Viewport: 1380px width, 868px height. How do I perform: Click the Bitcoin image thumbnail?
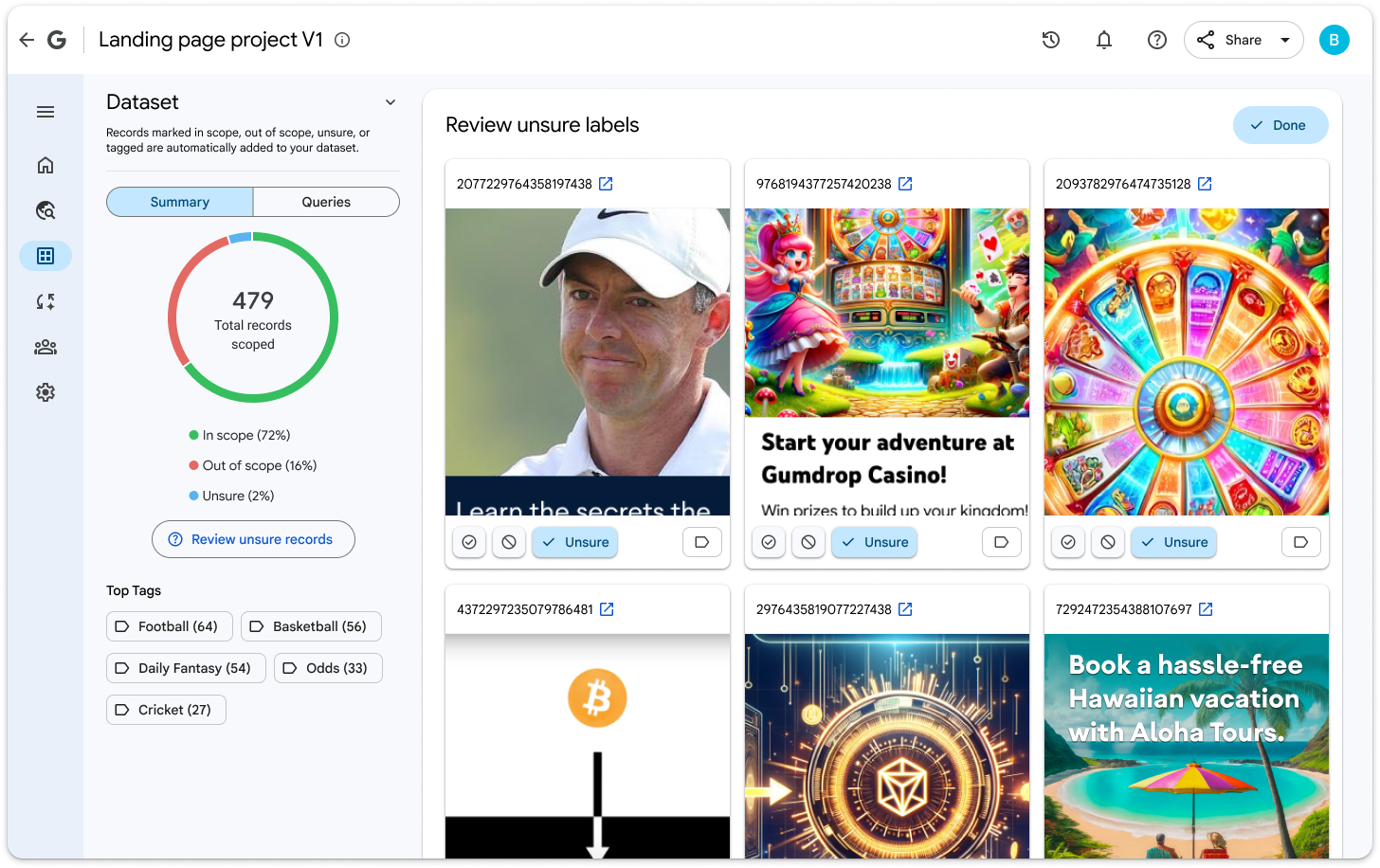[588, 746]
